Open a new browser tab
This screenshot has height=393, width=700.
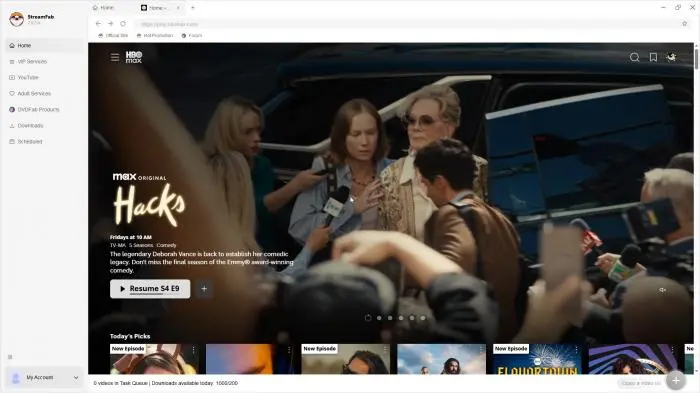coord(193,8)
